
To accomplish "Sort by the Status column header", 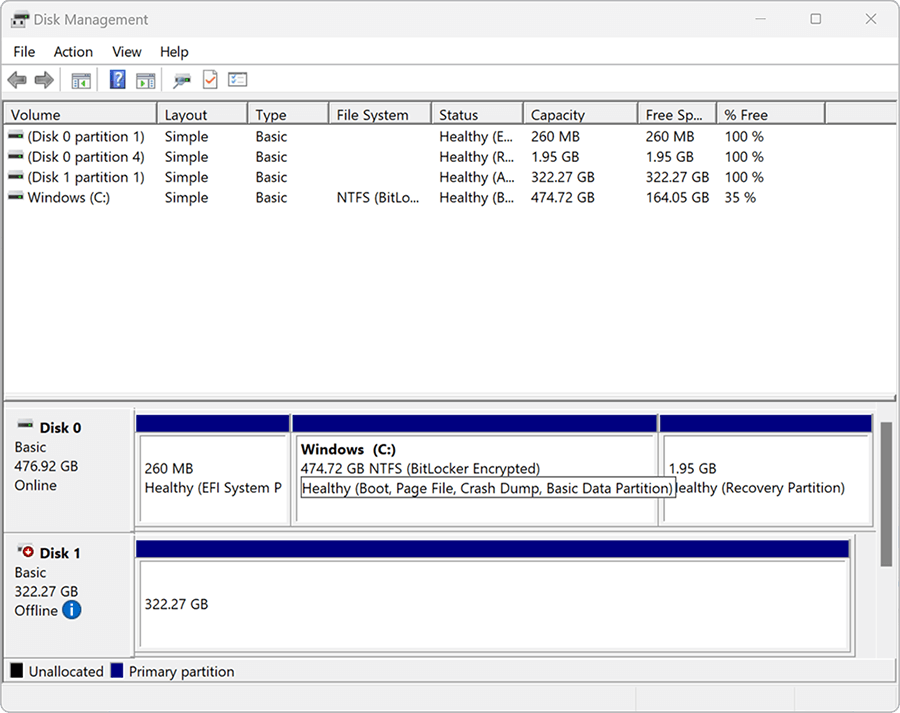I will [478, 115].
